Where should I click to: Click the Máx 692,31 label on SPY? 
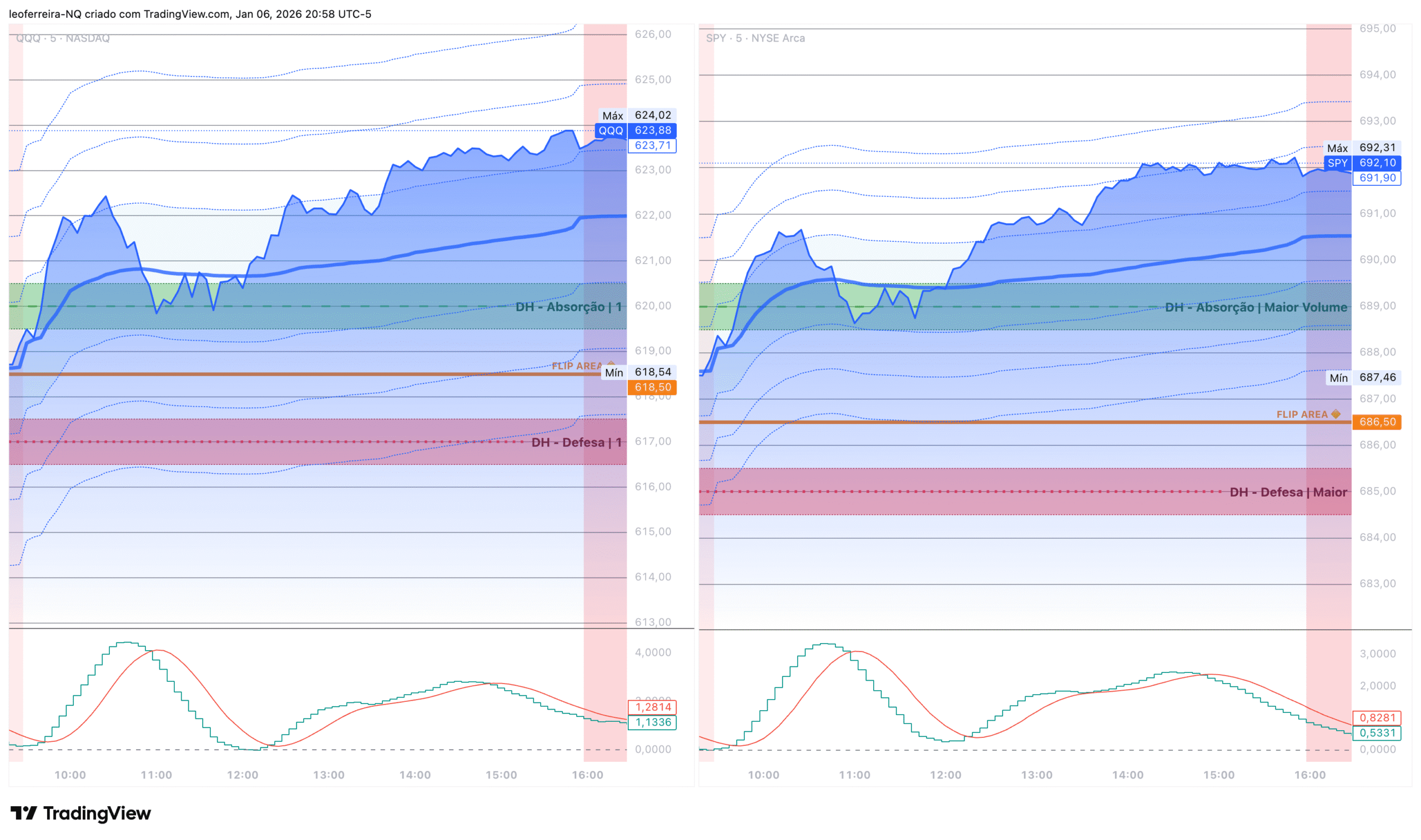click(1362, 148)
